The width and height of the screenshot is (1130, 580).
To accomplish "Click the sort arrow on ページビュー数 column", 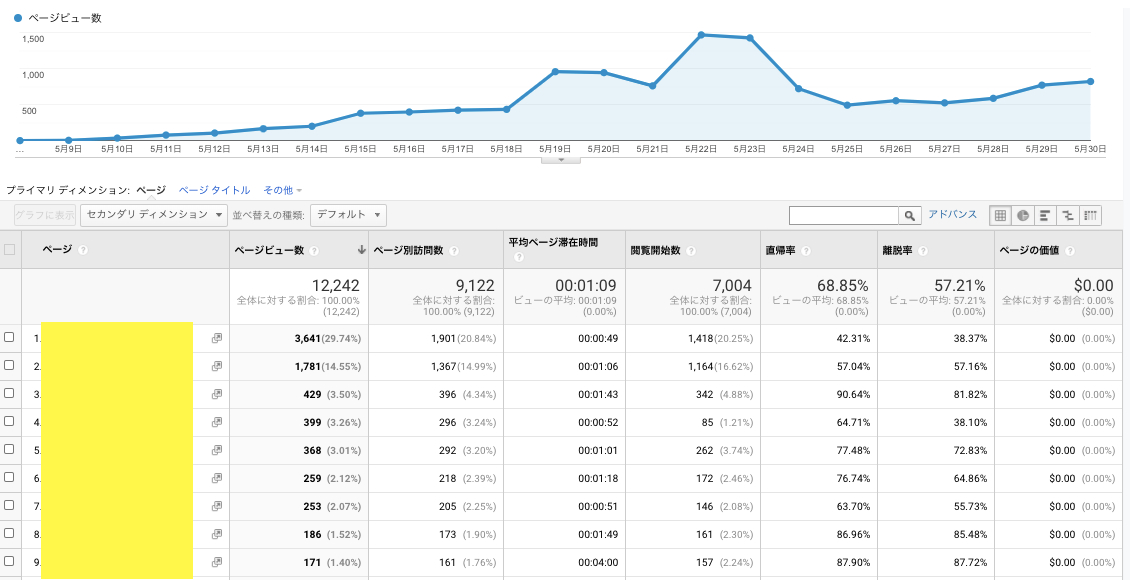I will 360,250.
